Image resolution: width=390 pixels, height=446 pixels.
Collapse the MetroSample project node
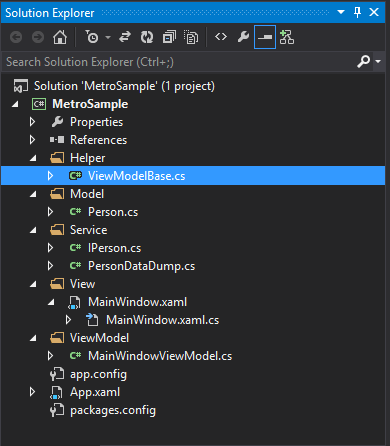coord(15,104)
